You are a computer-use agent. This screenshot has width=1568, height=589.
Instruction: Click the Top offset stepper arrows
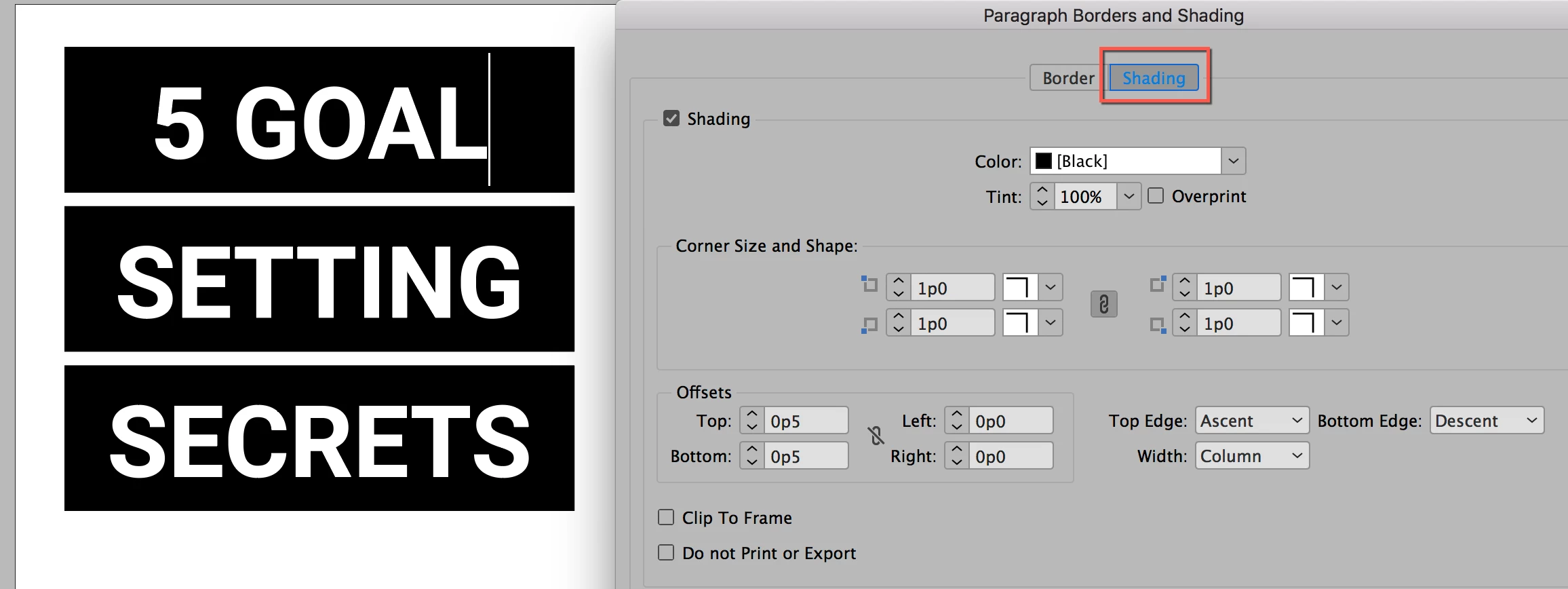[751, 420]
